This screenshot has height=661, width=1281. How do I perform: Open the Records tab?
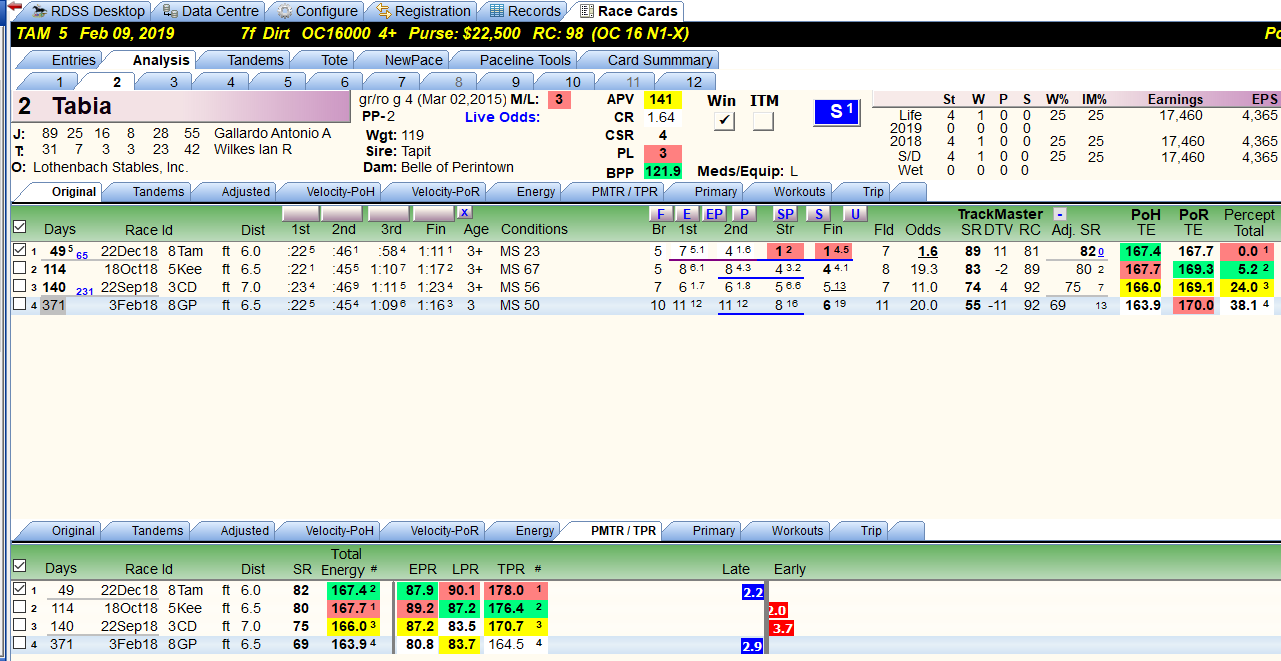(x=522, y=11)
